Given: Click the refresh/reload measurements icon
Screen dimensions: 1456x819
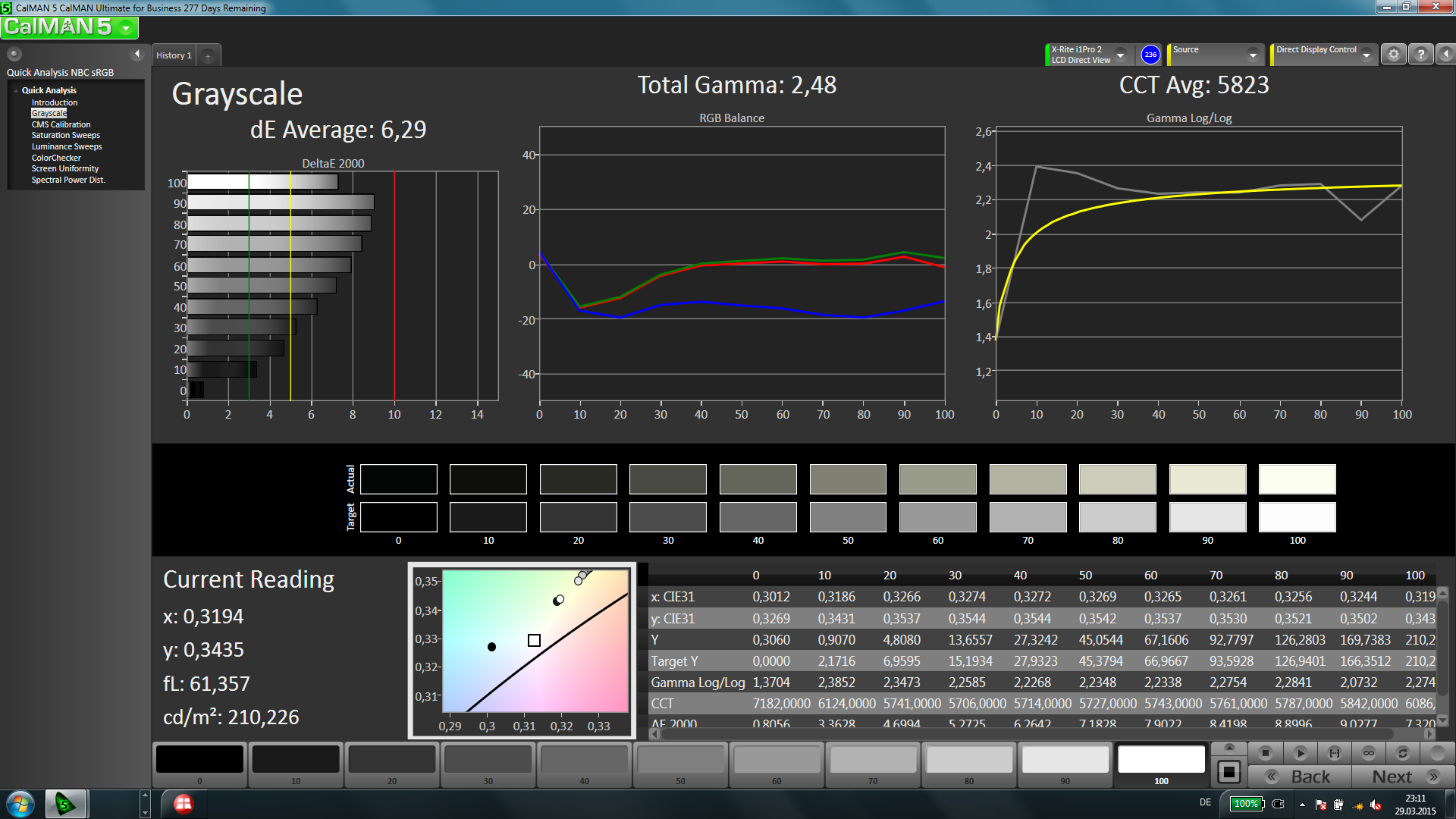Looking at the screenshot, I should pos(1403,753).
